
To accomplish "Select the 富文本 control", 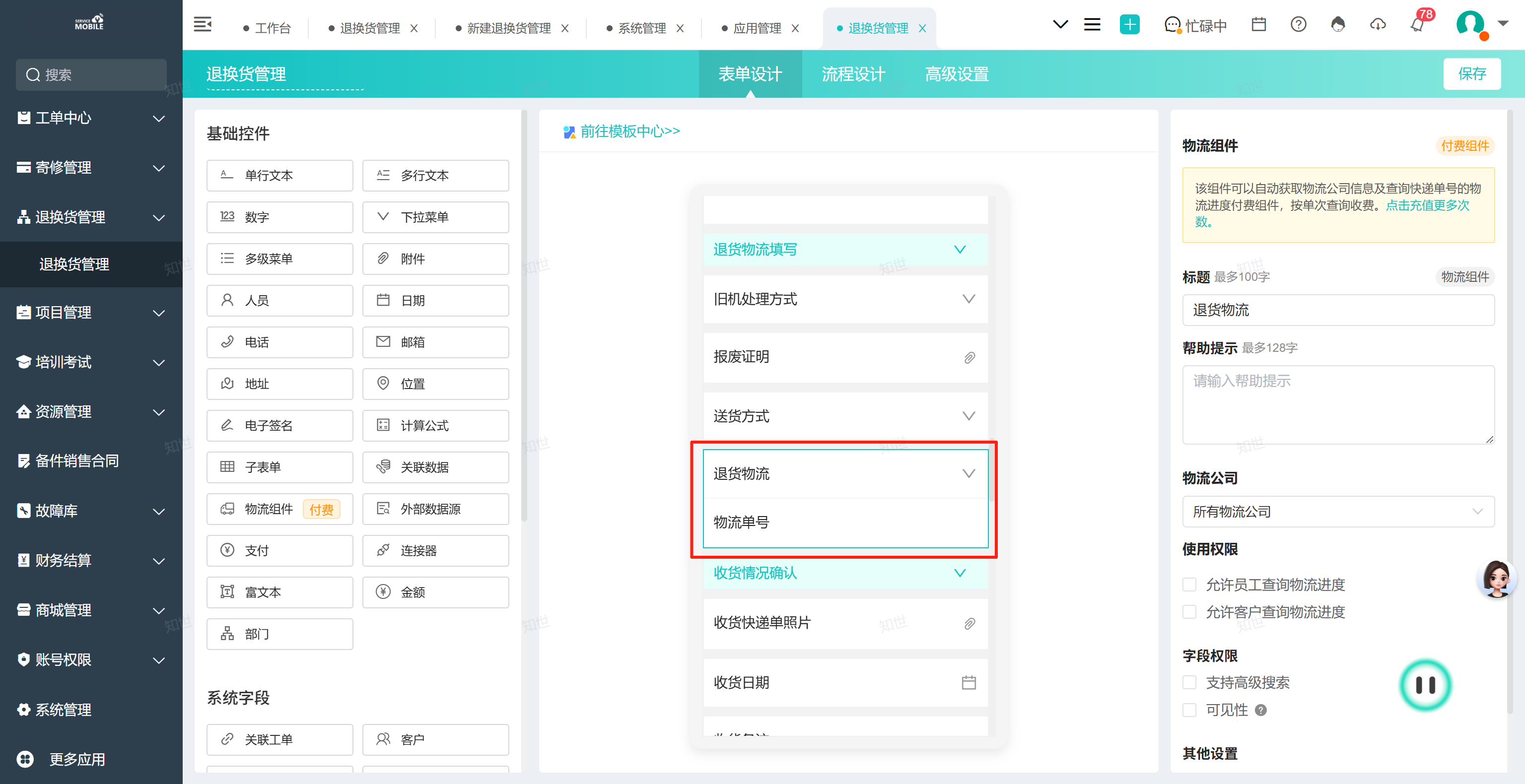I will point(279,592).
